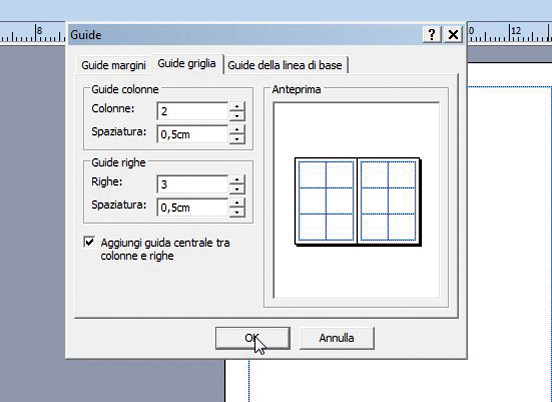Click the column Spaziatura text field
552x402 pixels.
(x=193, y=134)
